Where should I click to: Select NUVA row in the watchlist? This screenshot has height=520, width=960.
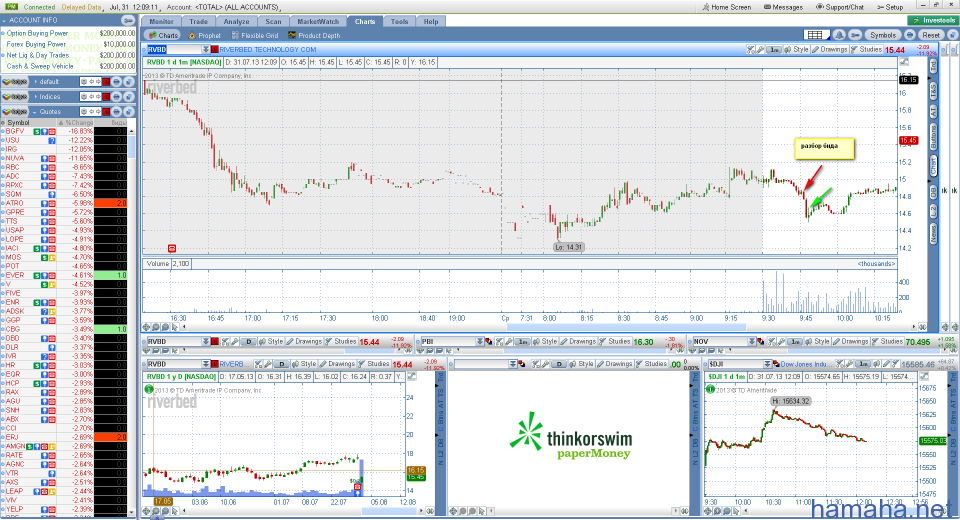64,158
